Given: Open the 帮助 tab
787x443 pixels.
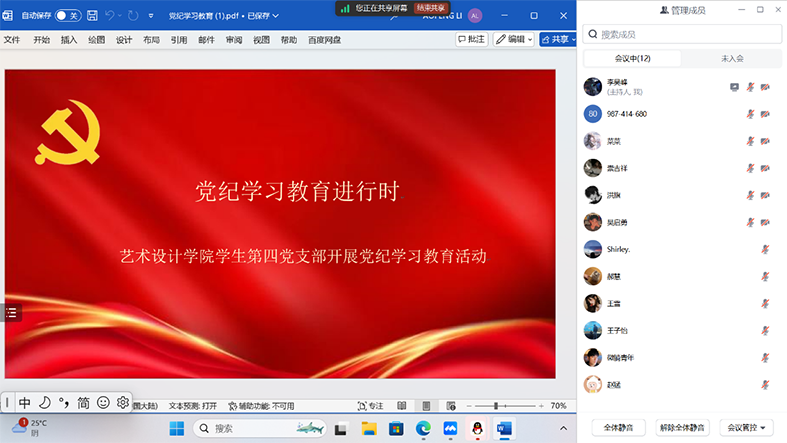Looking at the screenshot, I should (289, 40).
